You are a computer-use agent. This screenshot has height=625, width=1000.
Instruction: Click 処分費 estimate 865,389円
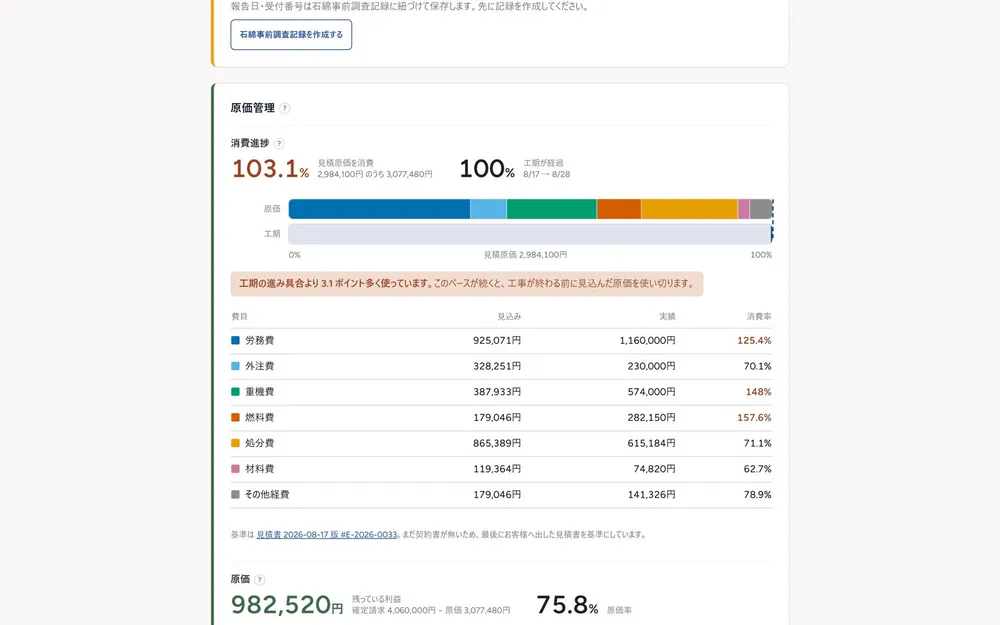point(497,443)
